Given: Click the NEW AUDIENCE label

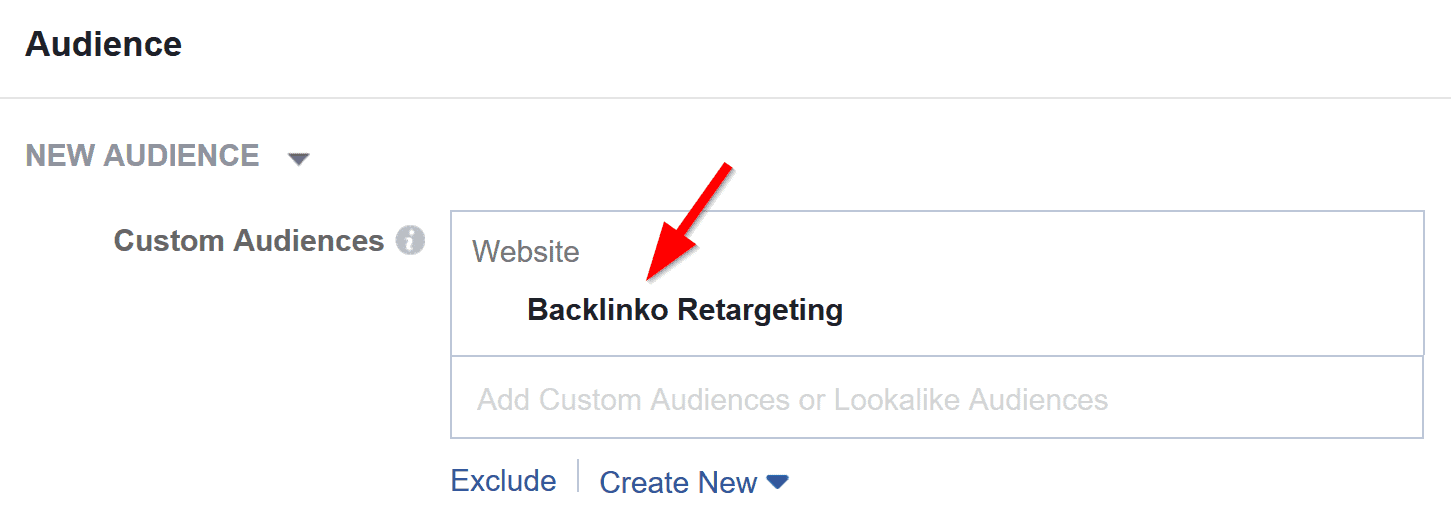Looking at the screenshot, I should click(x=142, y=156).
